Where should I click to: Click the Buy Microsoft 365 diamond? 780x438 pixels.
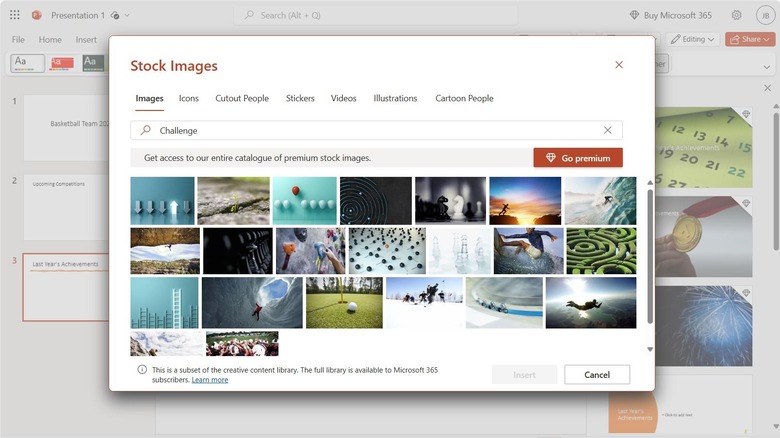[634, 15]
